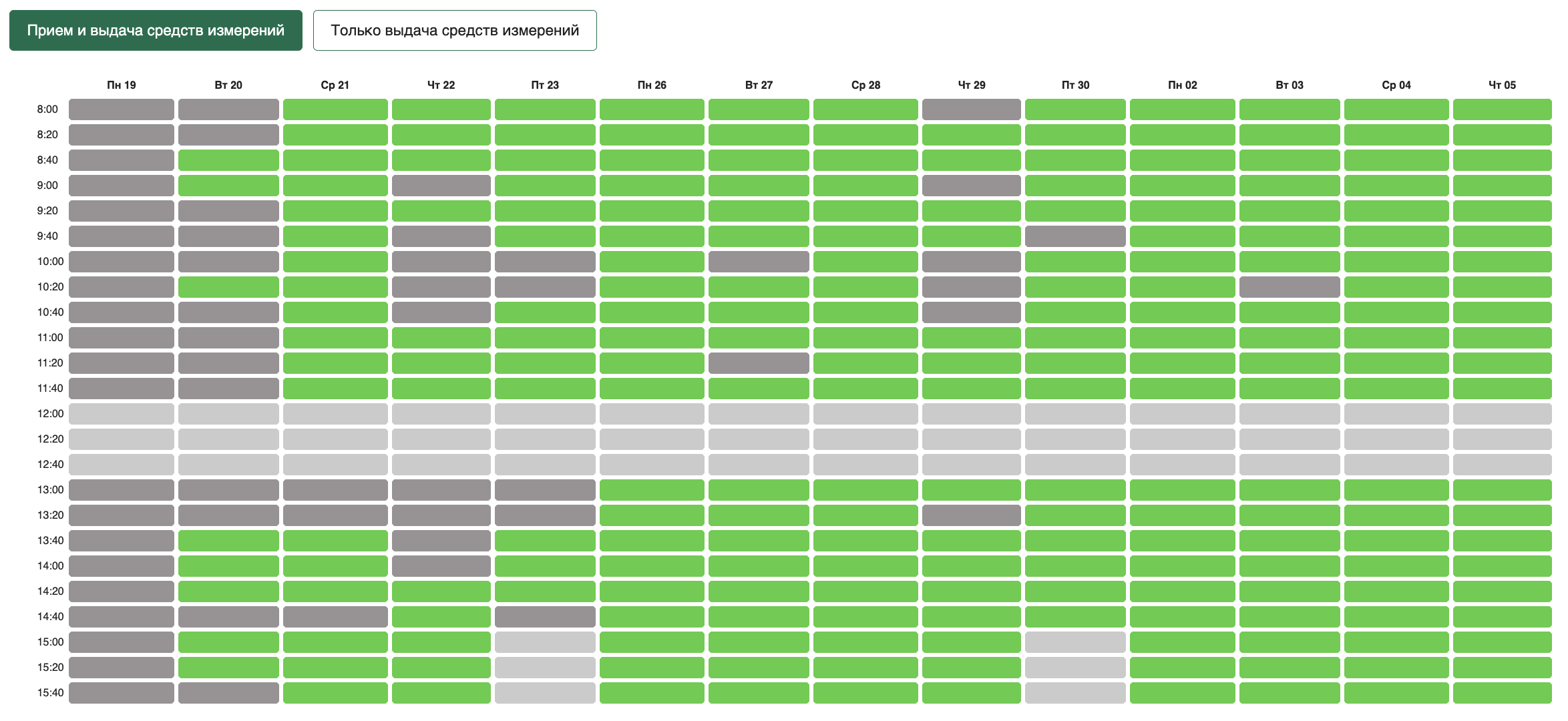
Task: Click the disabled 15:20 slot on Пт 23
Action: tap(545, 668)
